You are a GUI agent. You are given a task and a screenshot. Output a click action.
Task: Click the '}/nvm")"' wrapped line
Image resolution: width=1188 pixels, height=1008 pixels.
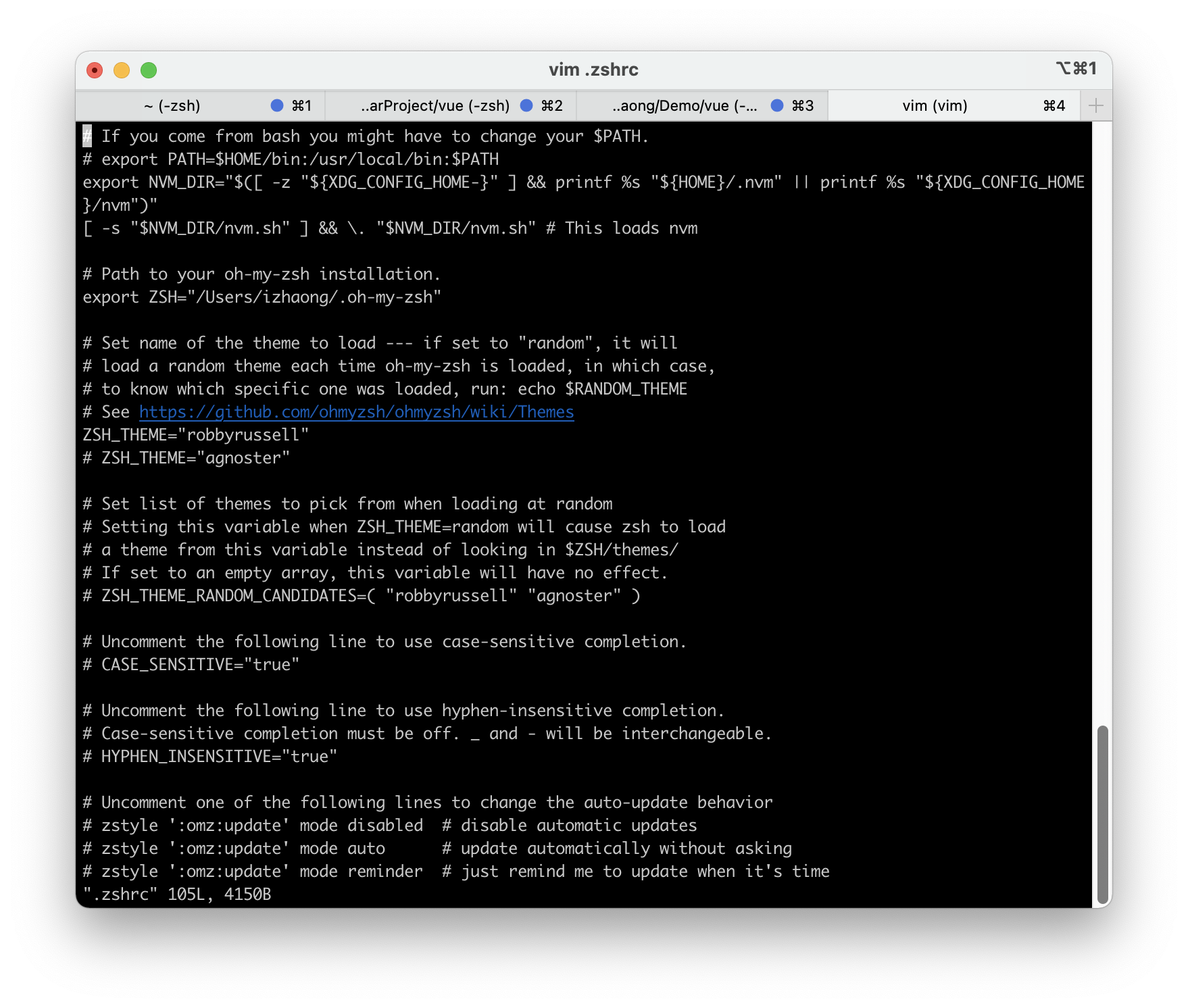coord(120,205)
